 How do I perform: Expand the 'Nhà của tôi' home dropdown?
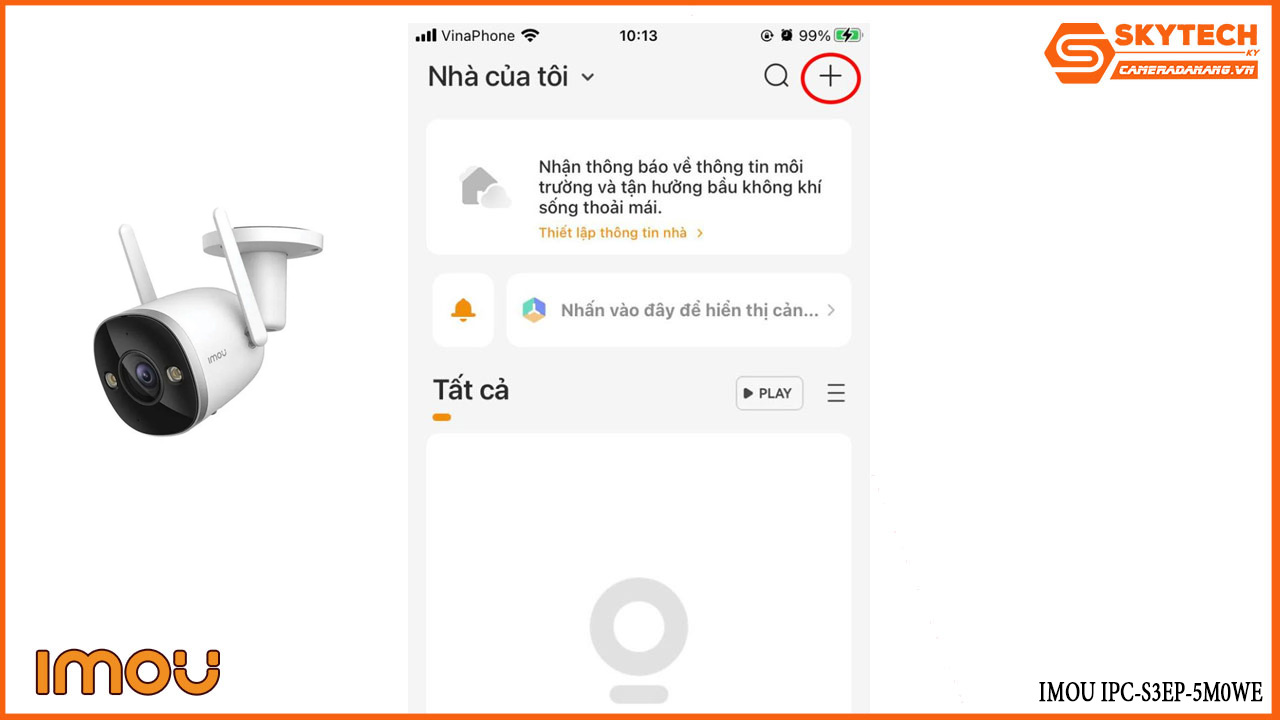[x=588, y=77]
